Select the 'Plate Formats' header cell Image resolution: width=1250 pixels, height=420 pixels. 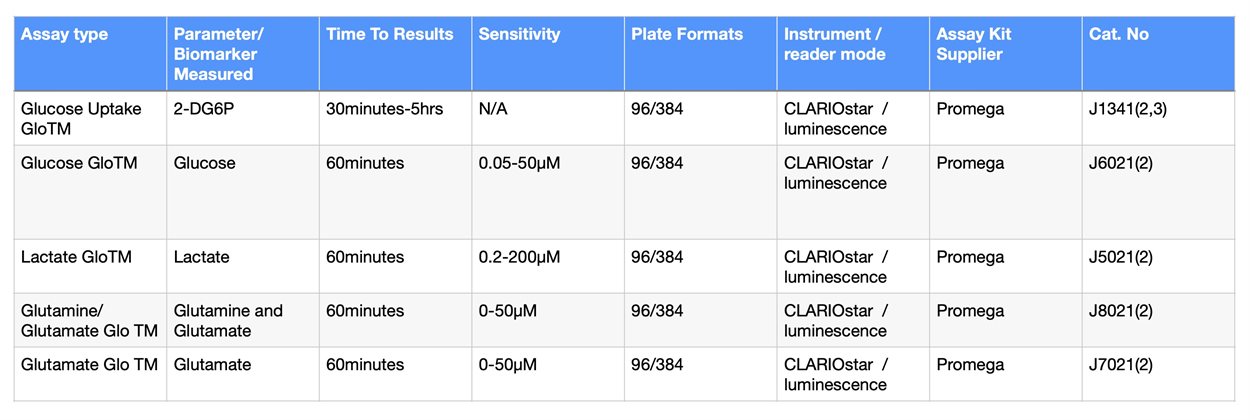[687, 35]
